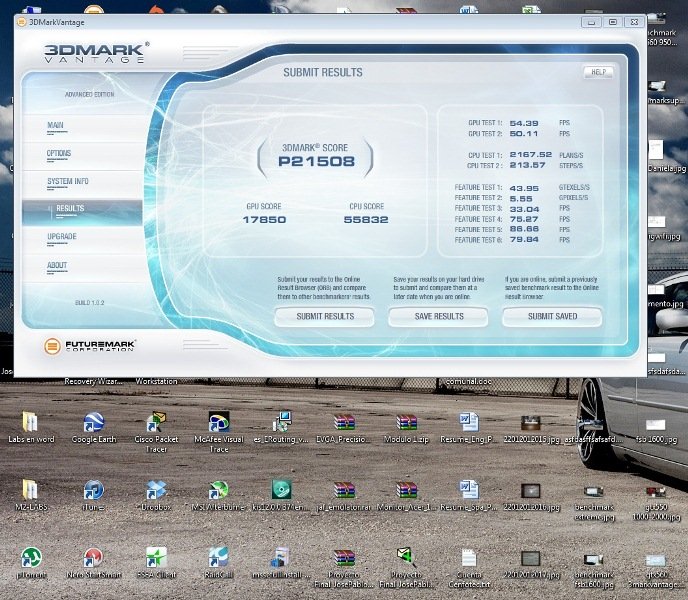Click the GPU score value 17850

(265, 219)
